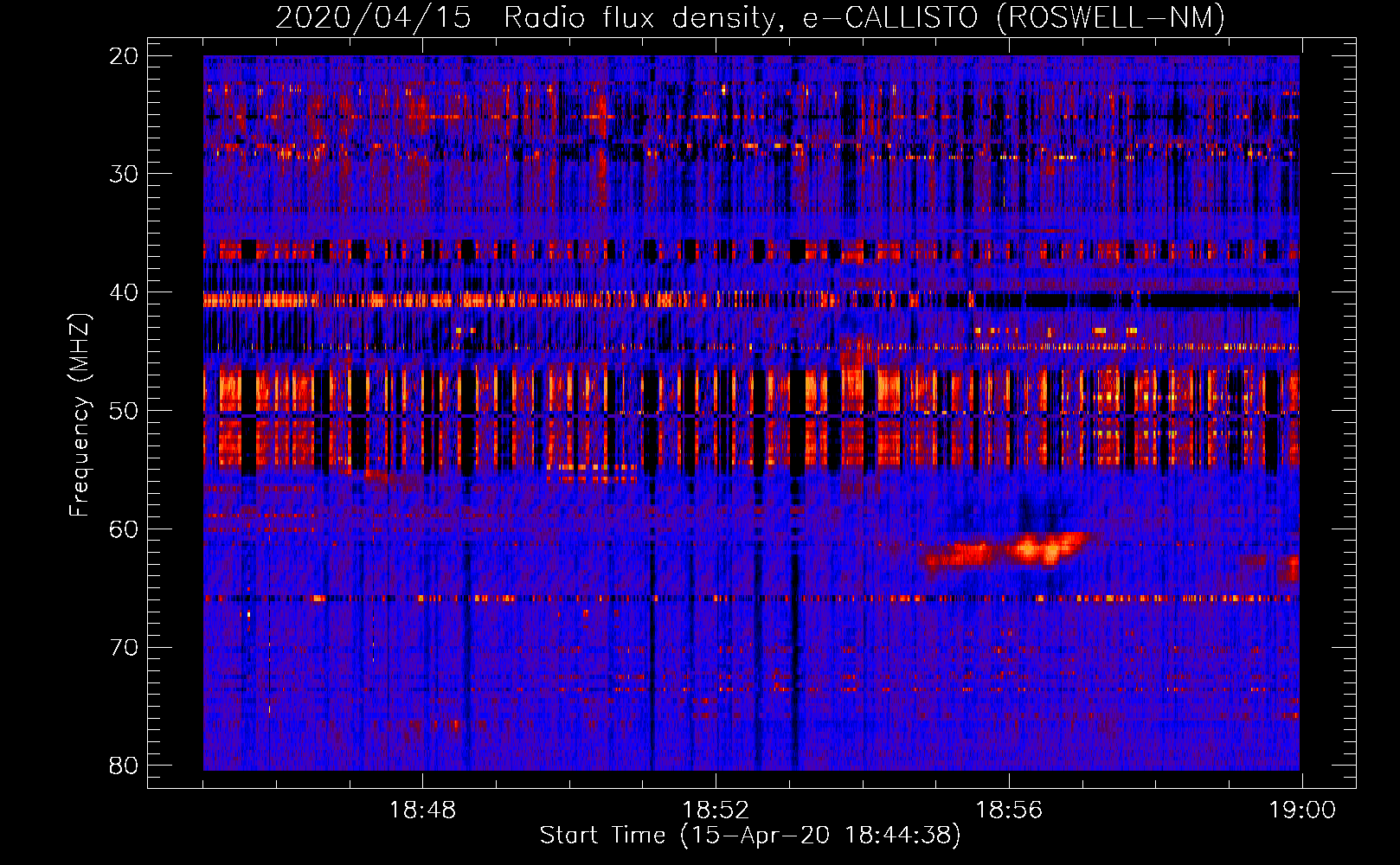Image resolution: width=1400 pixels, height=865 pixels.
Task: Click the frequency tick label 80
Action: point(124,766)
